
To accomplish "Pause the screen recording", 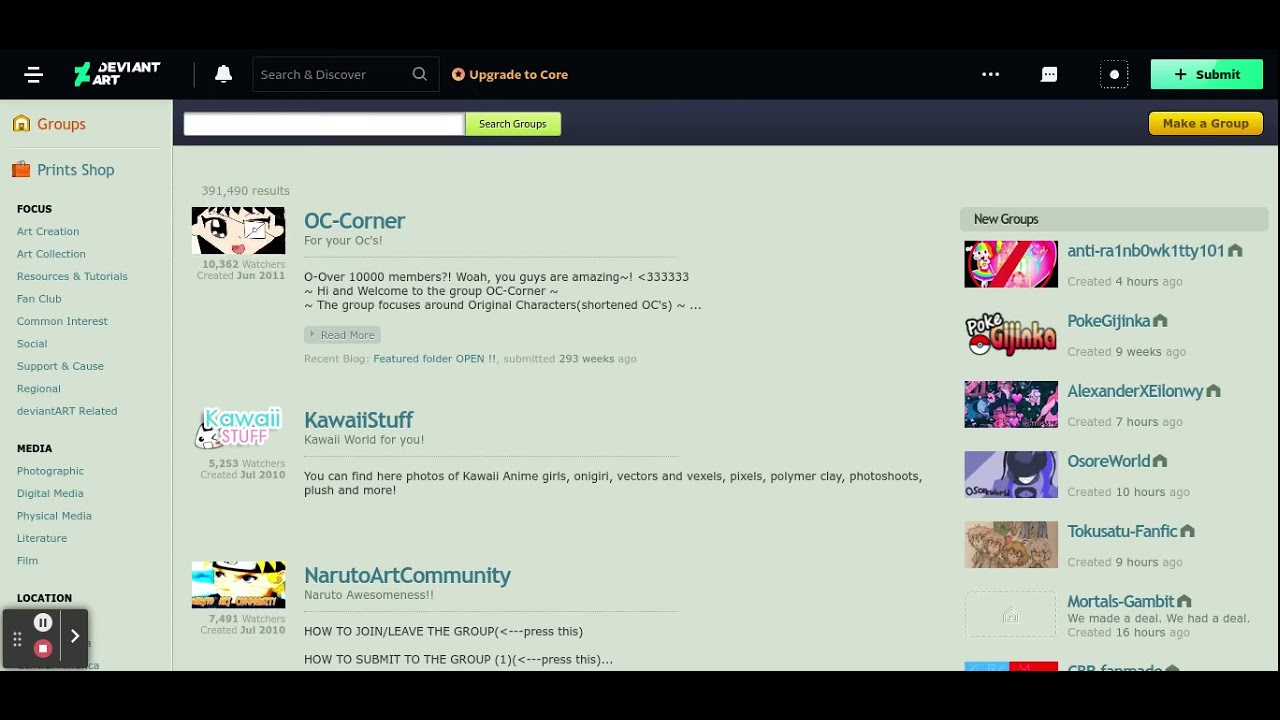I will pos(43,623).
